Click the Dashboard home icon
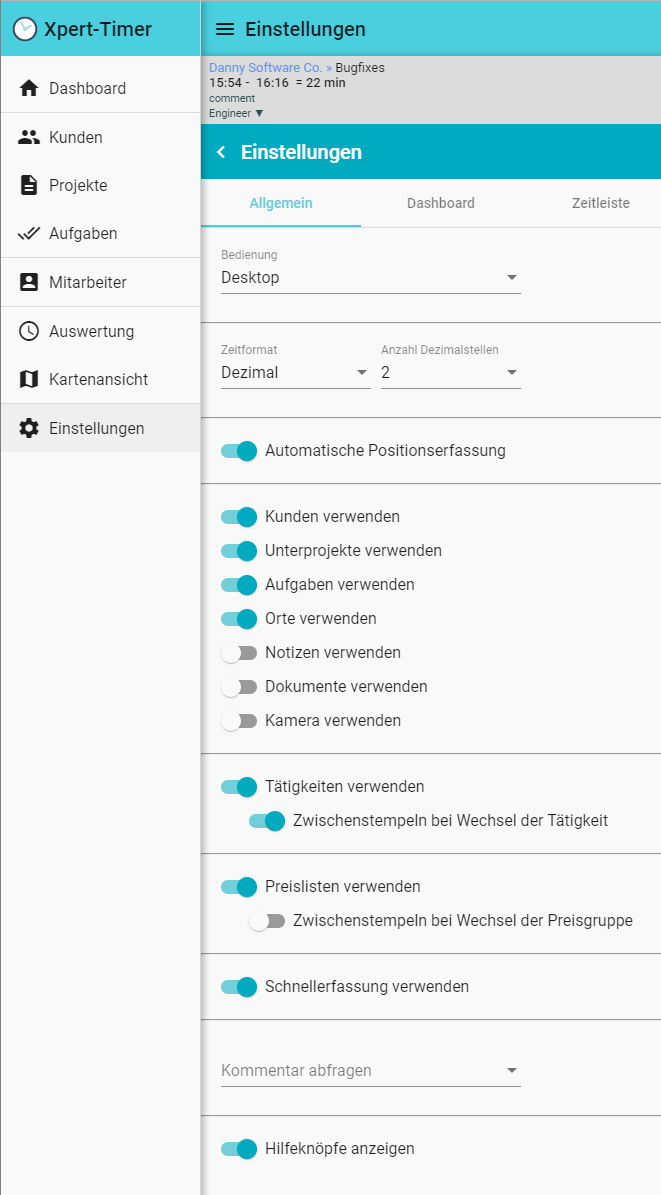The width and height of the screenshot is (661, 1195). [x=29, y=88]
